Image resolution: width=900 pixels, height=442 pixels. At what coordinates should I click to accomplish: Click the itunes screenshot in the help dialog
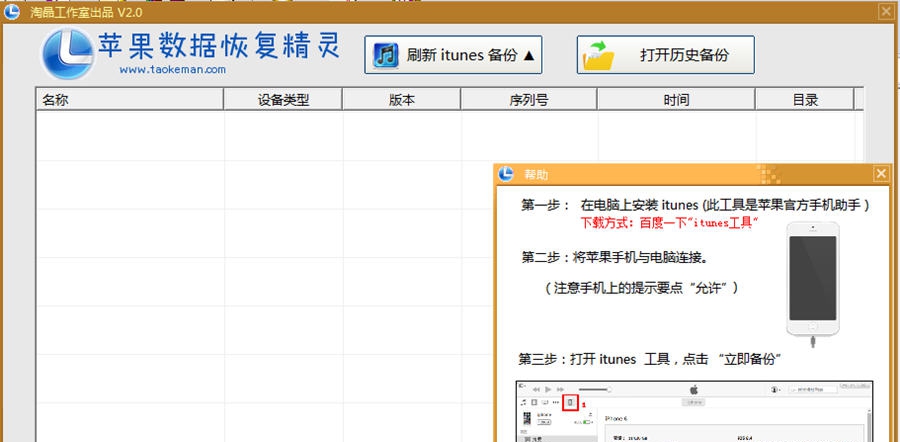point(695,411)
